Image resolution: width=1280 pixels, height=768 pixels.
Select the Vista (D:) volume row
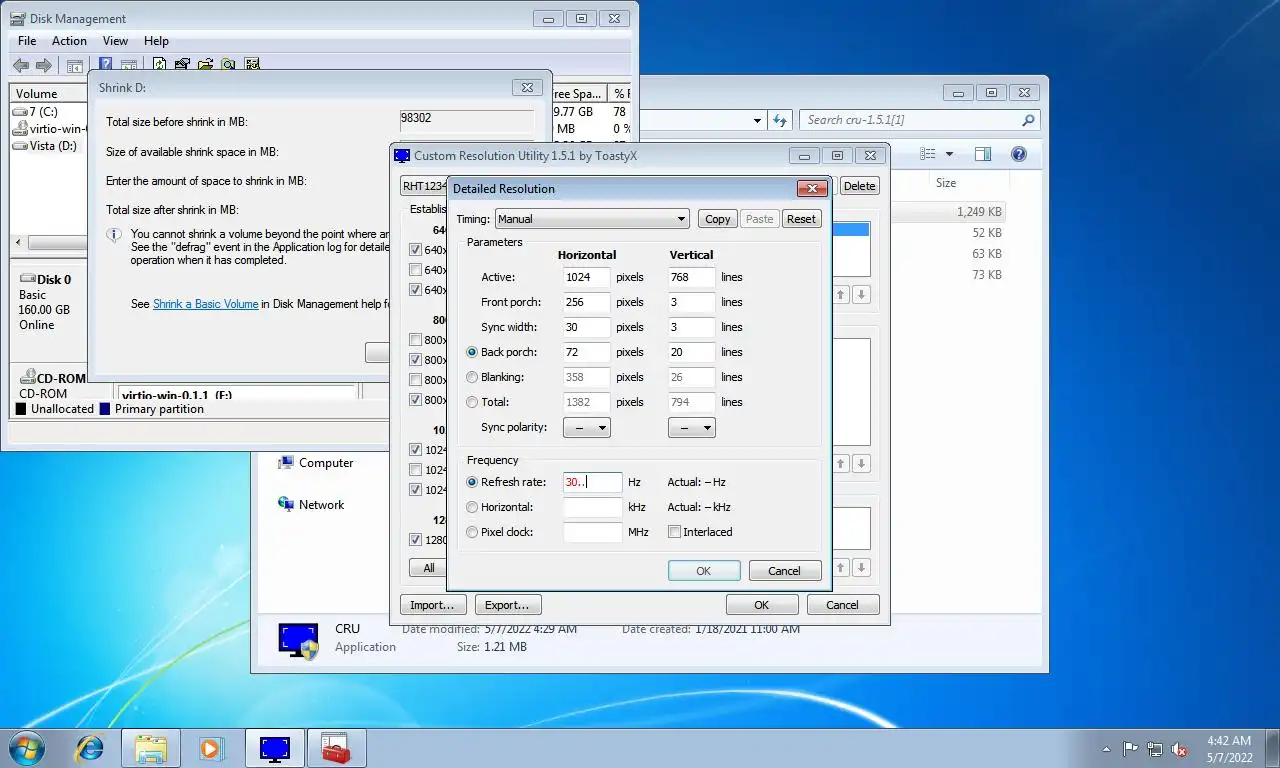(x=49, y=146)
